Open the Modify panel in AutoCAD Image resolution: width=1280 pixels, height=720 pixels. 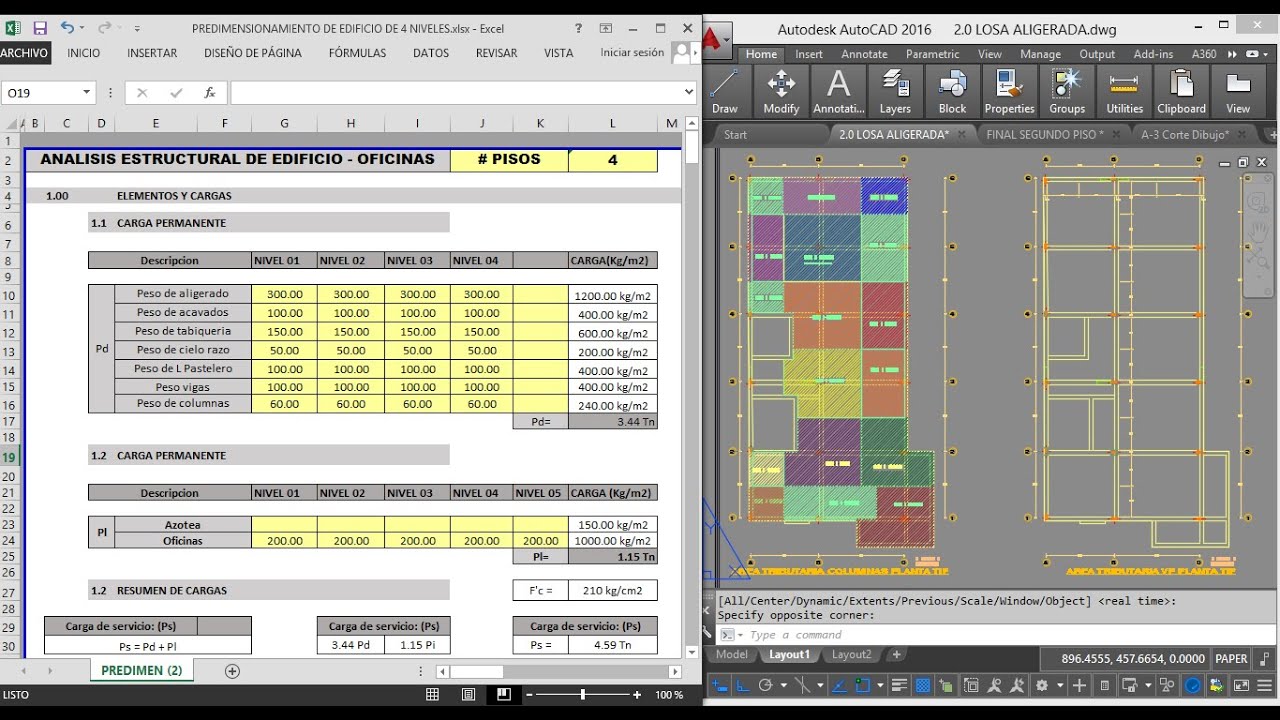[x=781, y=92]
